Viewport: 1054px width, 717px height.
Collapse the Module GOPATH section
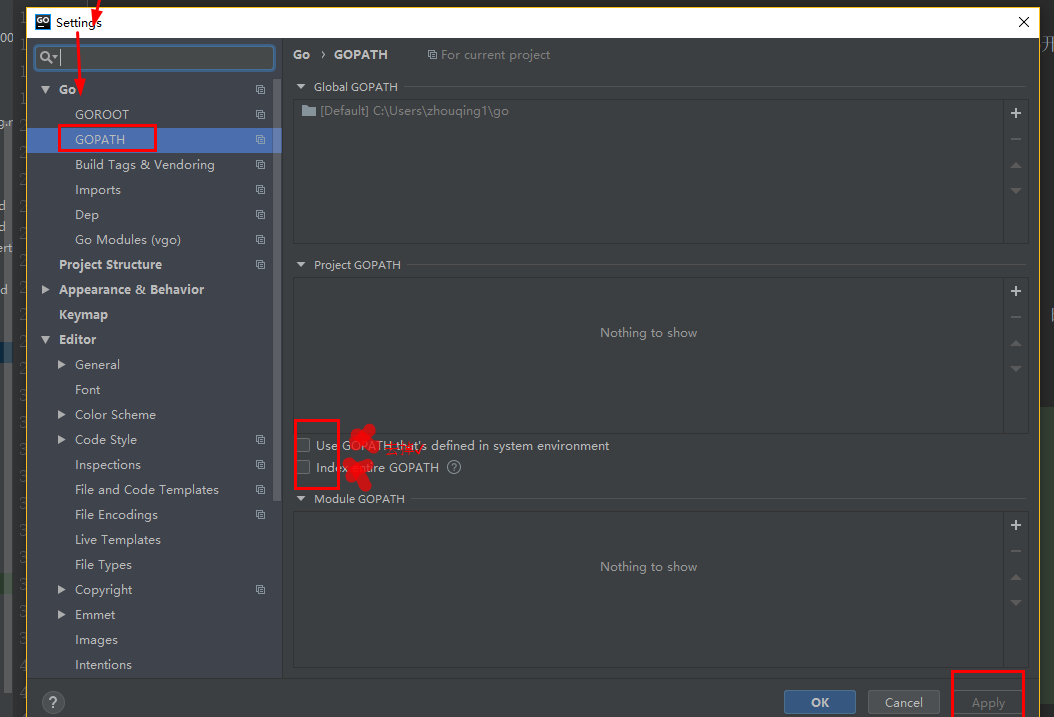(301, 499)
